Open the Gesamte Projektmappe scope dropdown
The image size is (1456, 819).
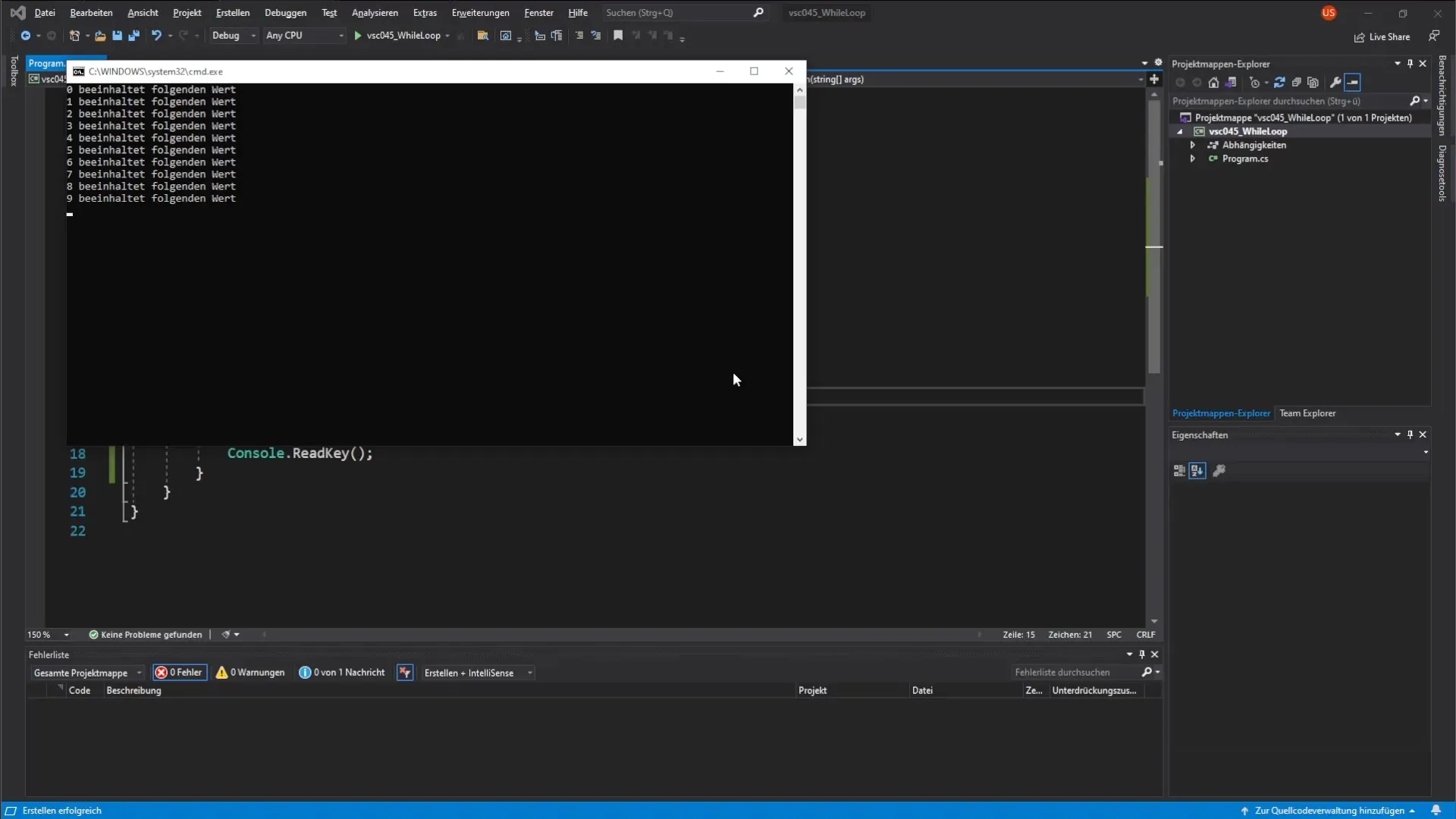(87, 673)
